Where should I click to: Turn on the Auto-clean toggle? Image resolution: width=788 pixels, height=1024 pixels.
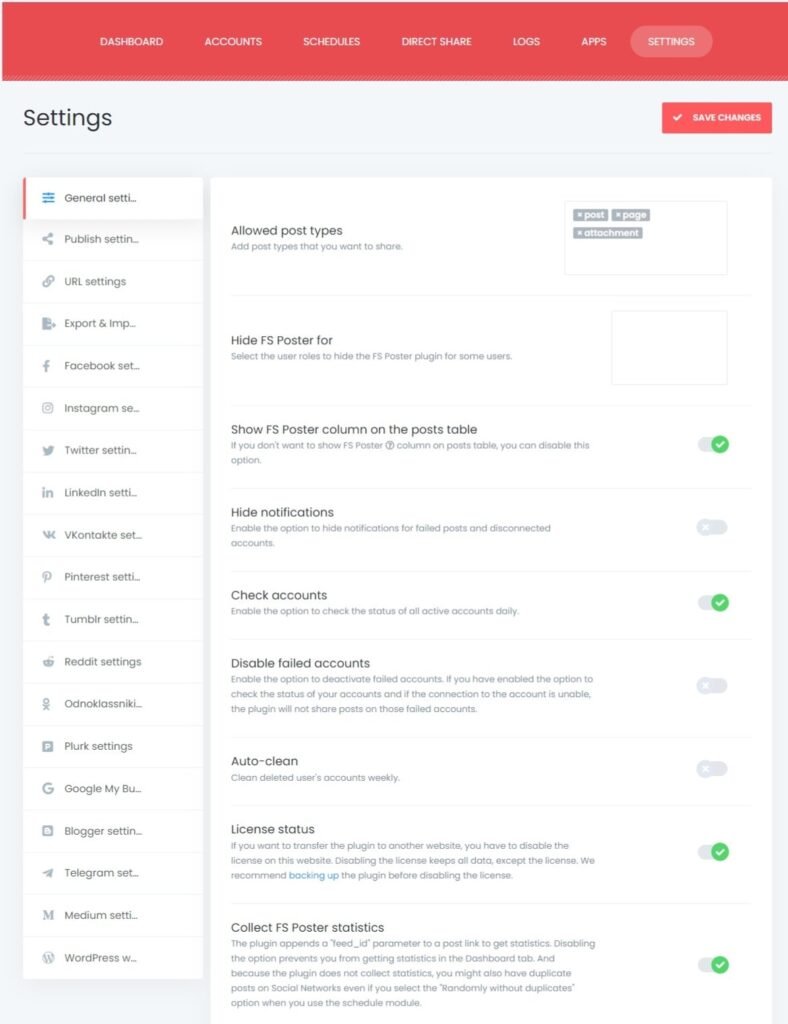(712, 769)
